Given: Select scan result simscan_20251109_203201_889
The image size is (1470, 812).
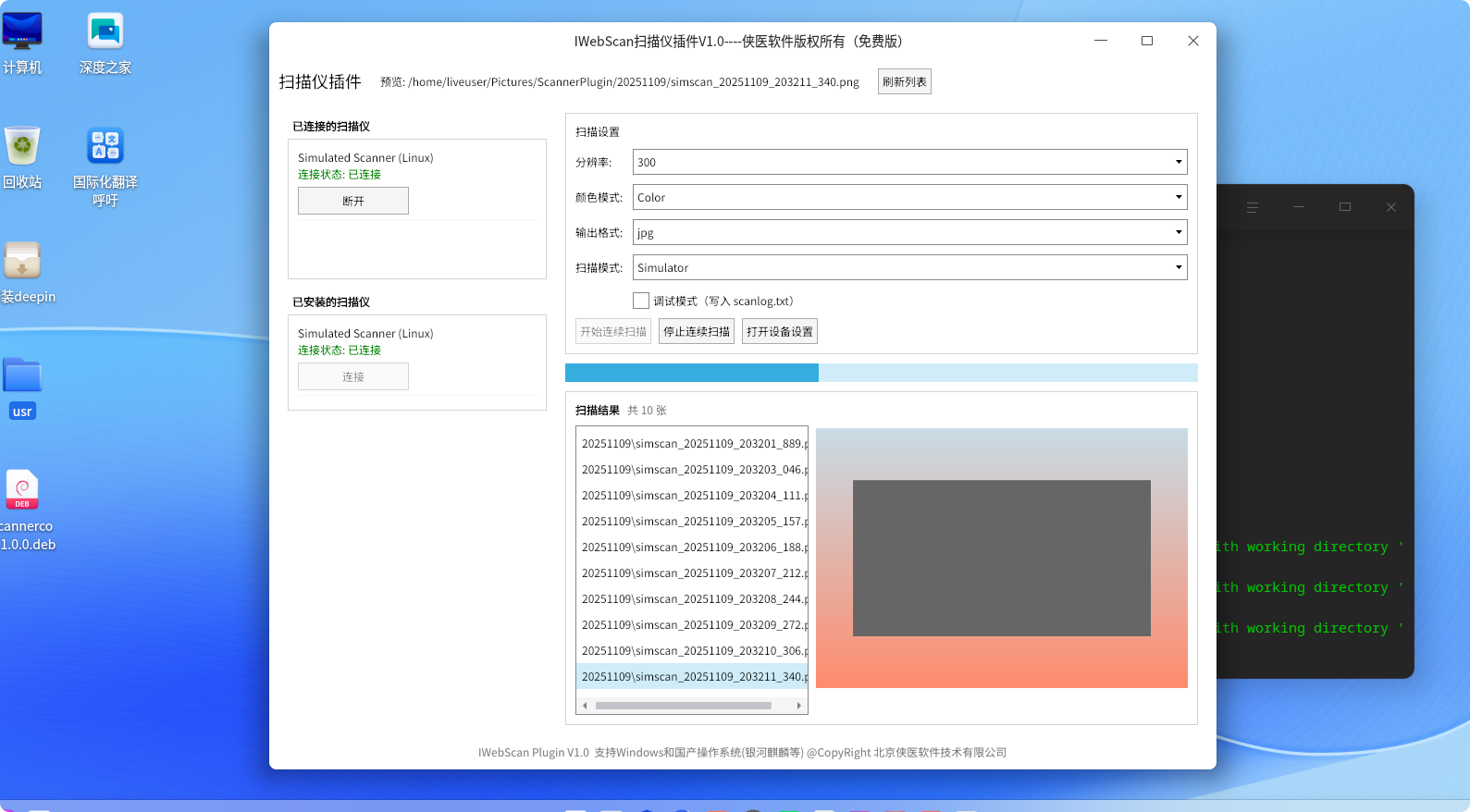Looking at the screenshot, I should tap(692, 444).
